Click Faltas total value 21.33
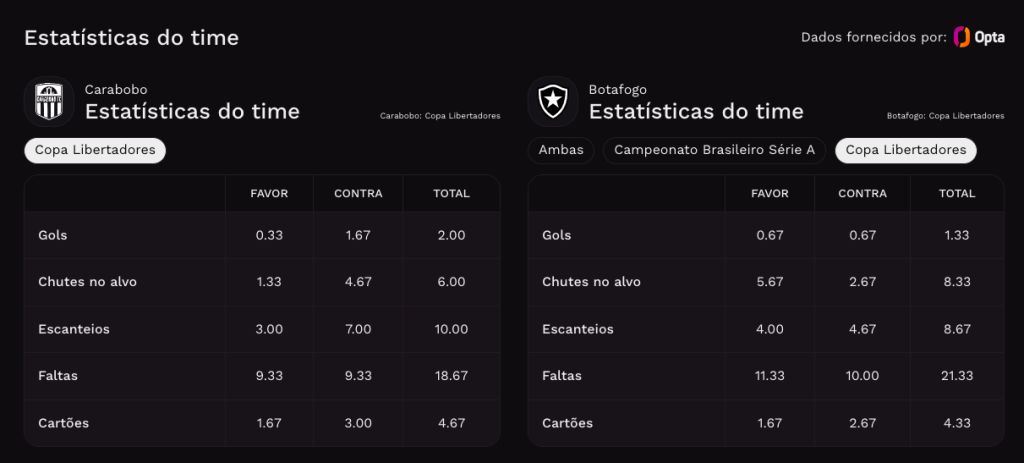The image size is (1024, 463). 957,376
